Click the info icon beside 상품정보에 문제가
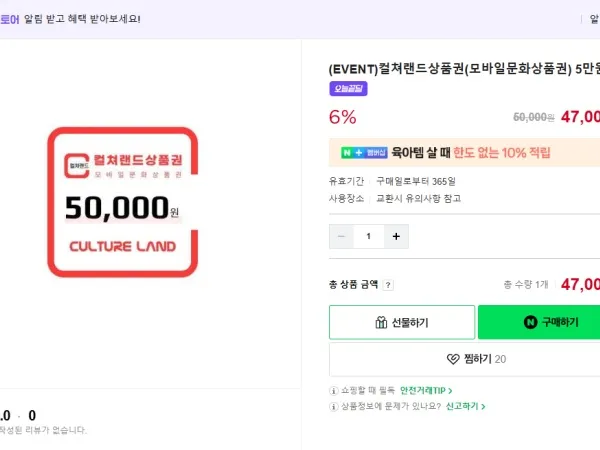The height and width of the screenshot is (450, 600). coord(334,406)
